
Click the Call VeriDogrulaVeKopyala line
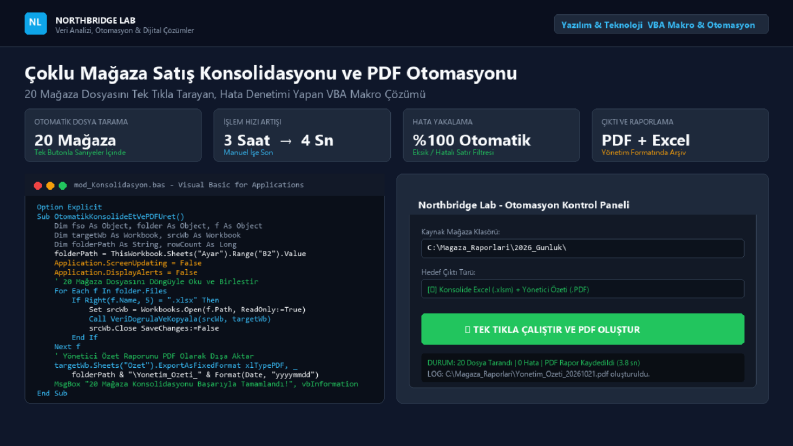pyautogui.click(x=180, y=319)
